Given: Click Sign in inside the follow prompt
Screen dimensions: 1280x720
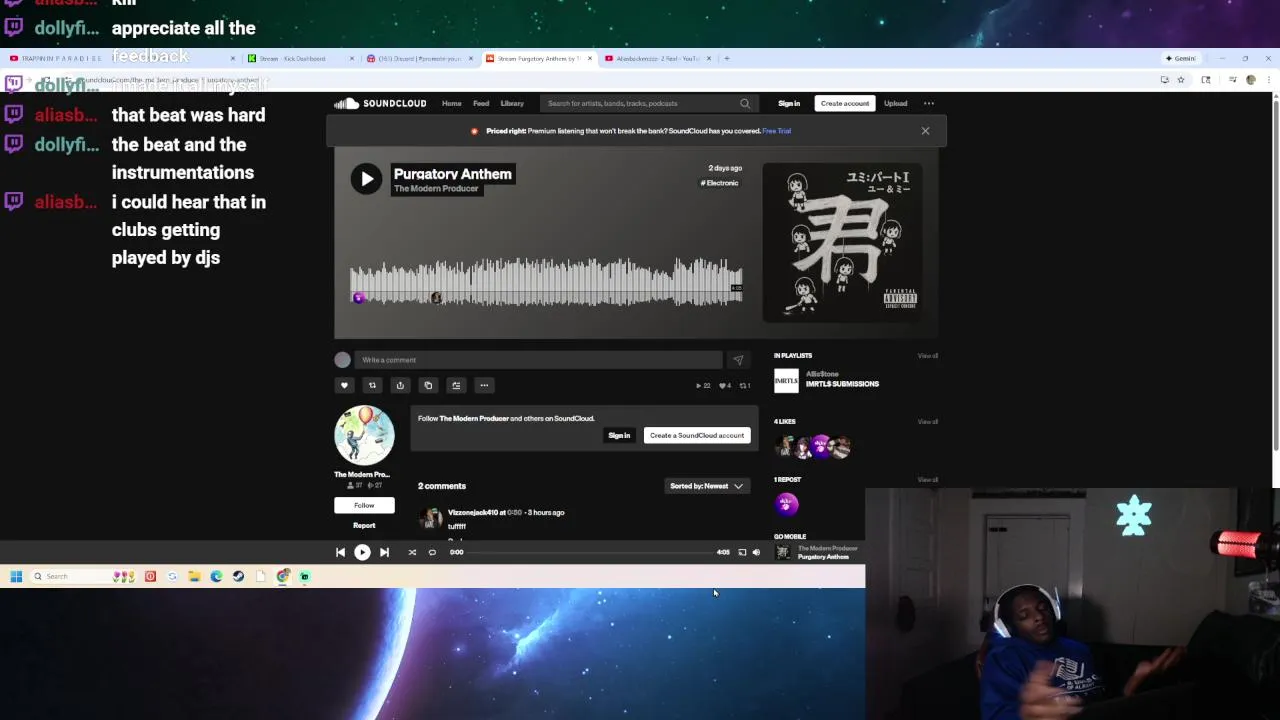Looking at the screenshot, I should (619, 435).
